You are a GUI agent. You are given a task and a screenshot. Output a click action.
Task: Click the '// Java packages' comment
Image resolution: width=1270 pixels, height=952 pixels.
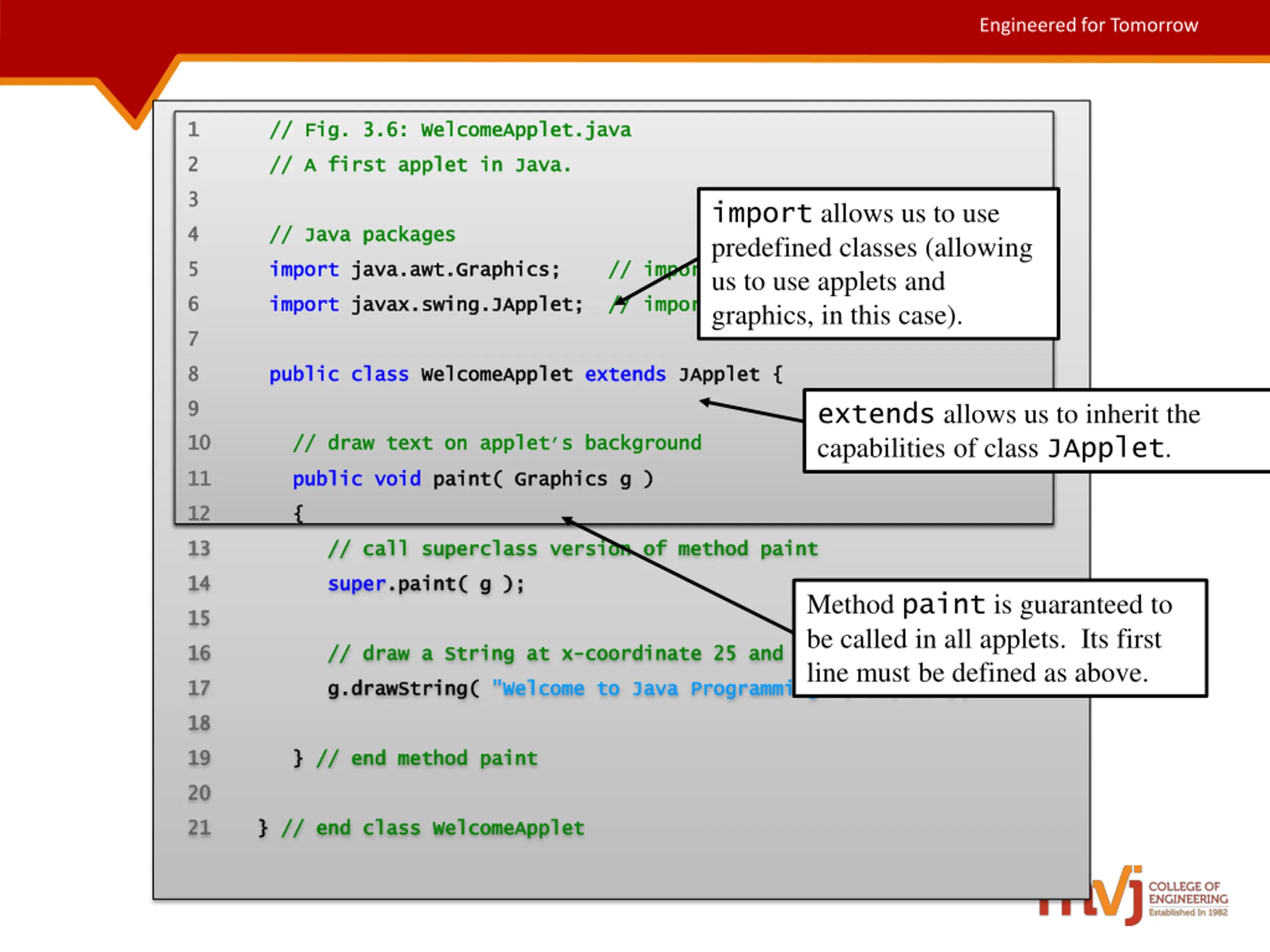point(362,235)
